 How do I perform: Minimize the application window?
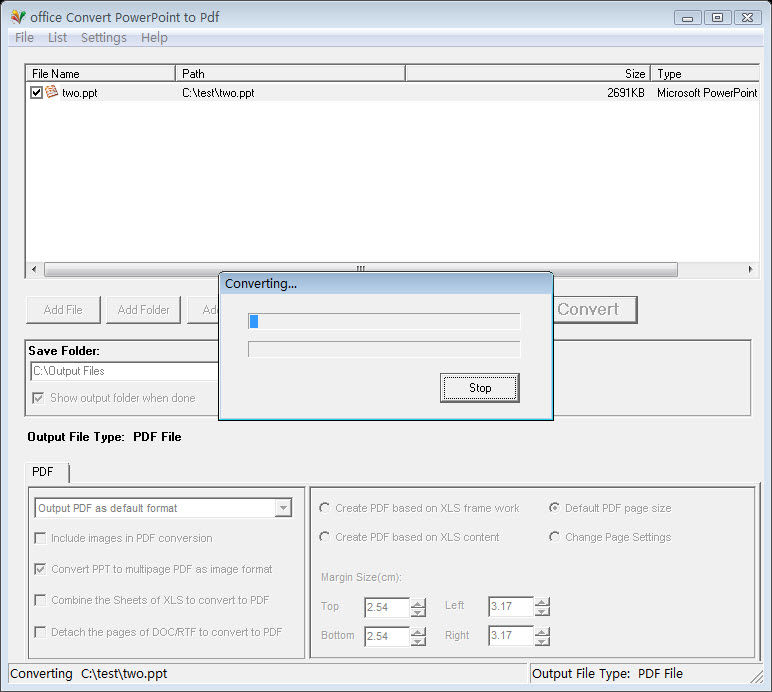coord(688,18)
